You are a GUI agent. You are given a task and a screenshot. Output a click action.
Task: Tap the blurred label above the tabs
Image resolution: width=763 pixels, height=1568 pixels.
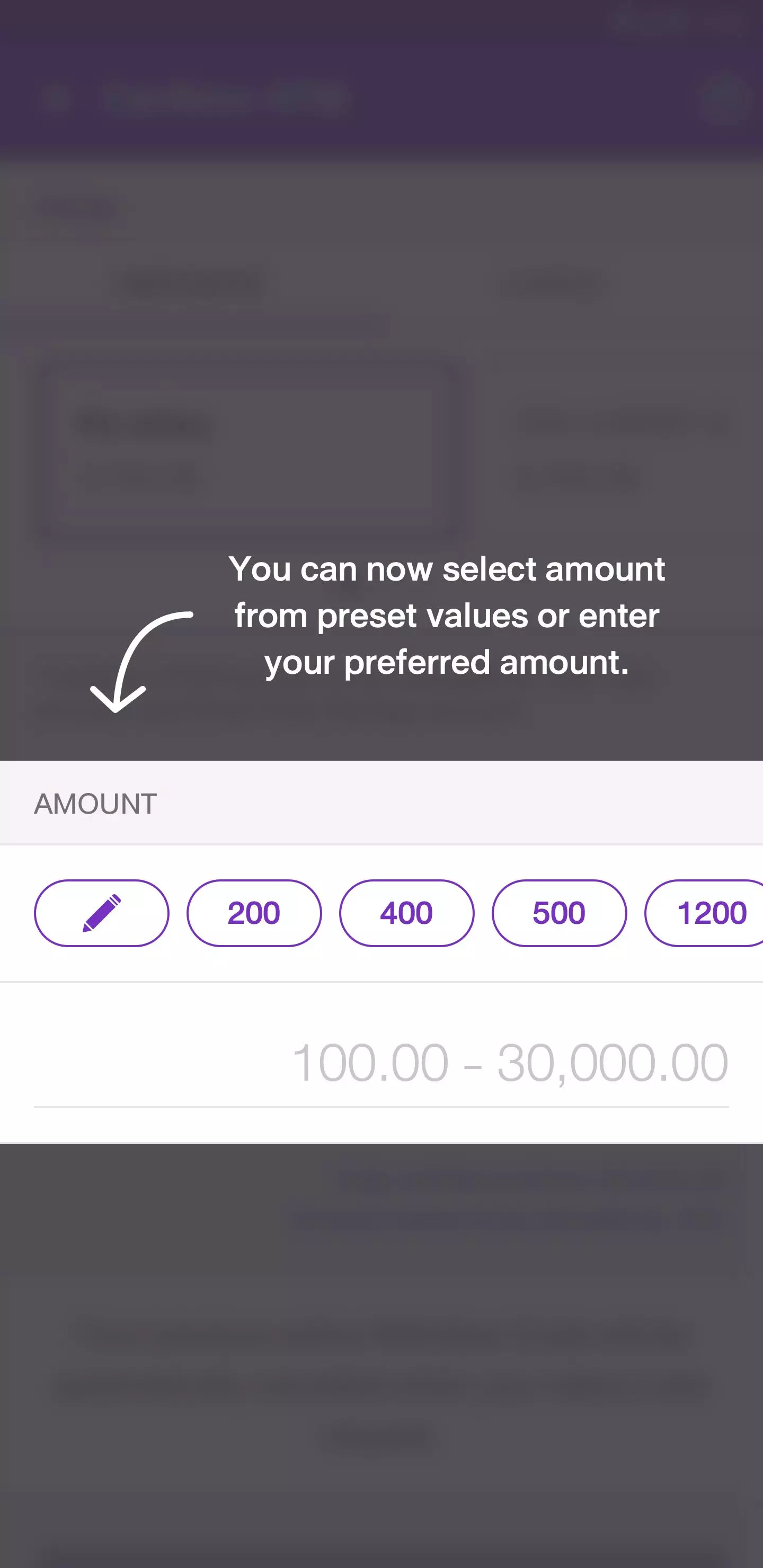pyautogui.click(x=78, y=209)
